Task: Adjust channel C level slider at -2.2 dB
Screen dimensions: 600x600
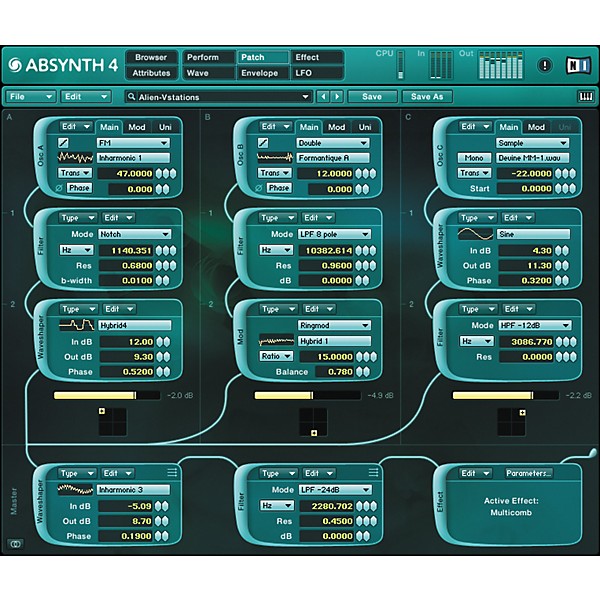Action: [x=505, y=395]
